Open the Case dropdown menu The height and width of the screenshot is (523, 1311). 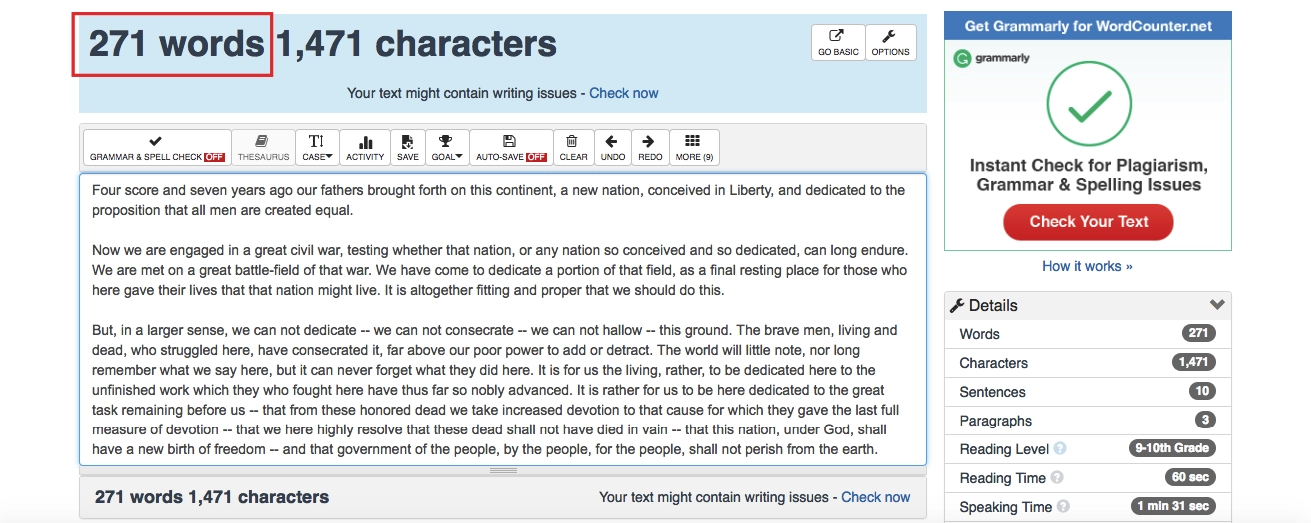(x=317, y=148)
